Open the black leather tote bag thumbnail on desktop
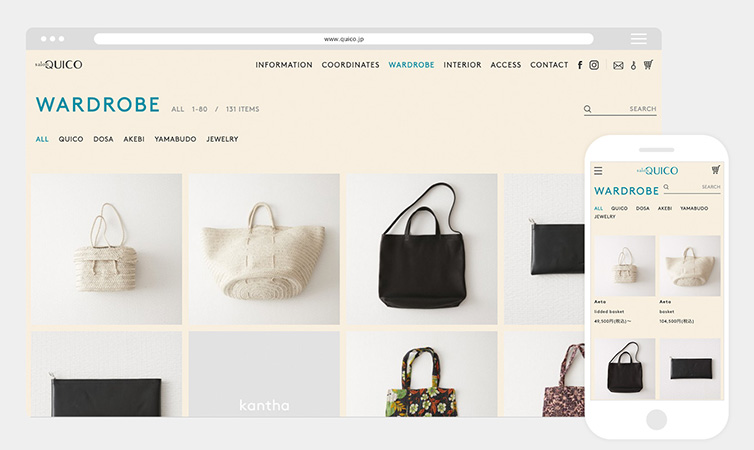This screenshot has height=450, width=754. click(422, 249)
